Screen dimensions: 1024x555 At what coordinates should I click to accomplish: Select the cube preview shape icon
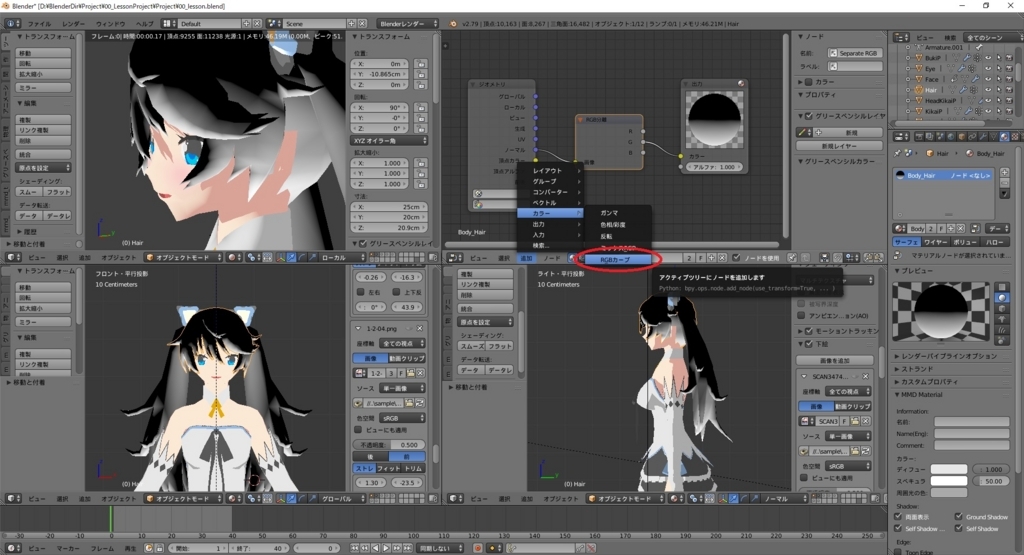1002,308
